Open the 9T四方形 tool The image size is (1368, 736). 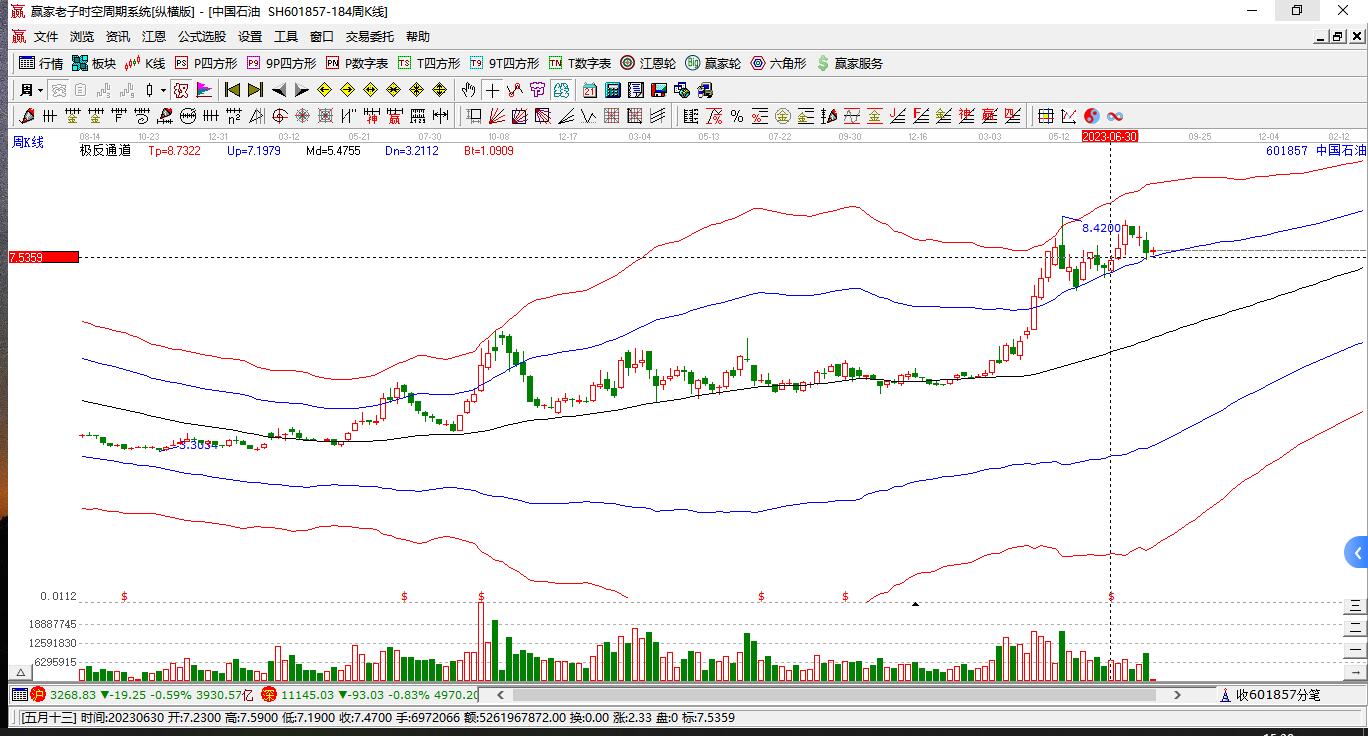(504, 63)
